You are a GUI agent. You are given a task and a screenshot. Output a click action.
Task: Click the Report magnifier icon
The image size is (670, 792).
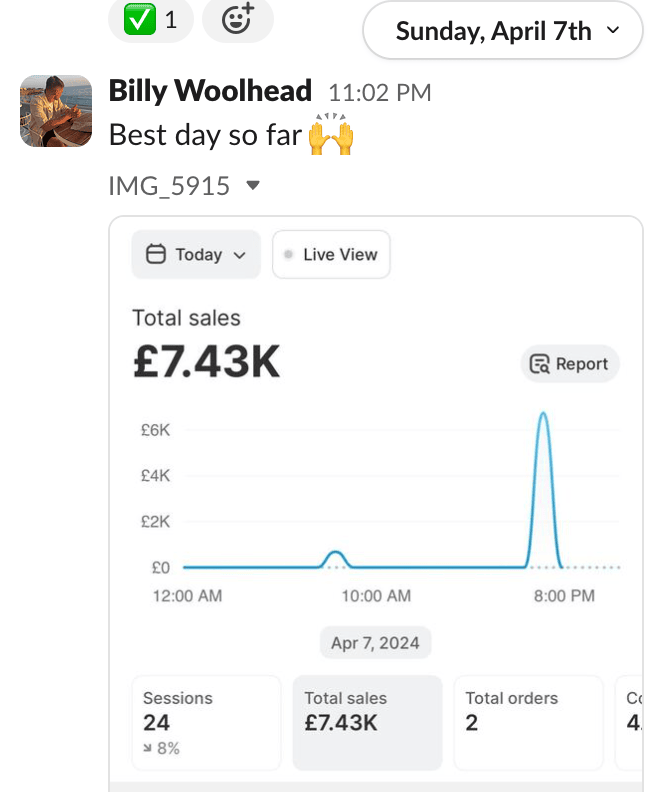tap(541, 364)
